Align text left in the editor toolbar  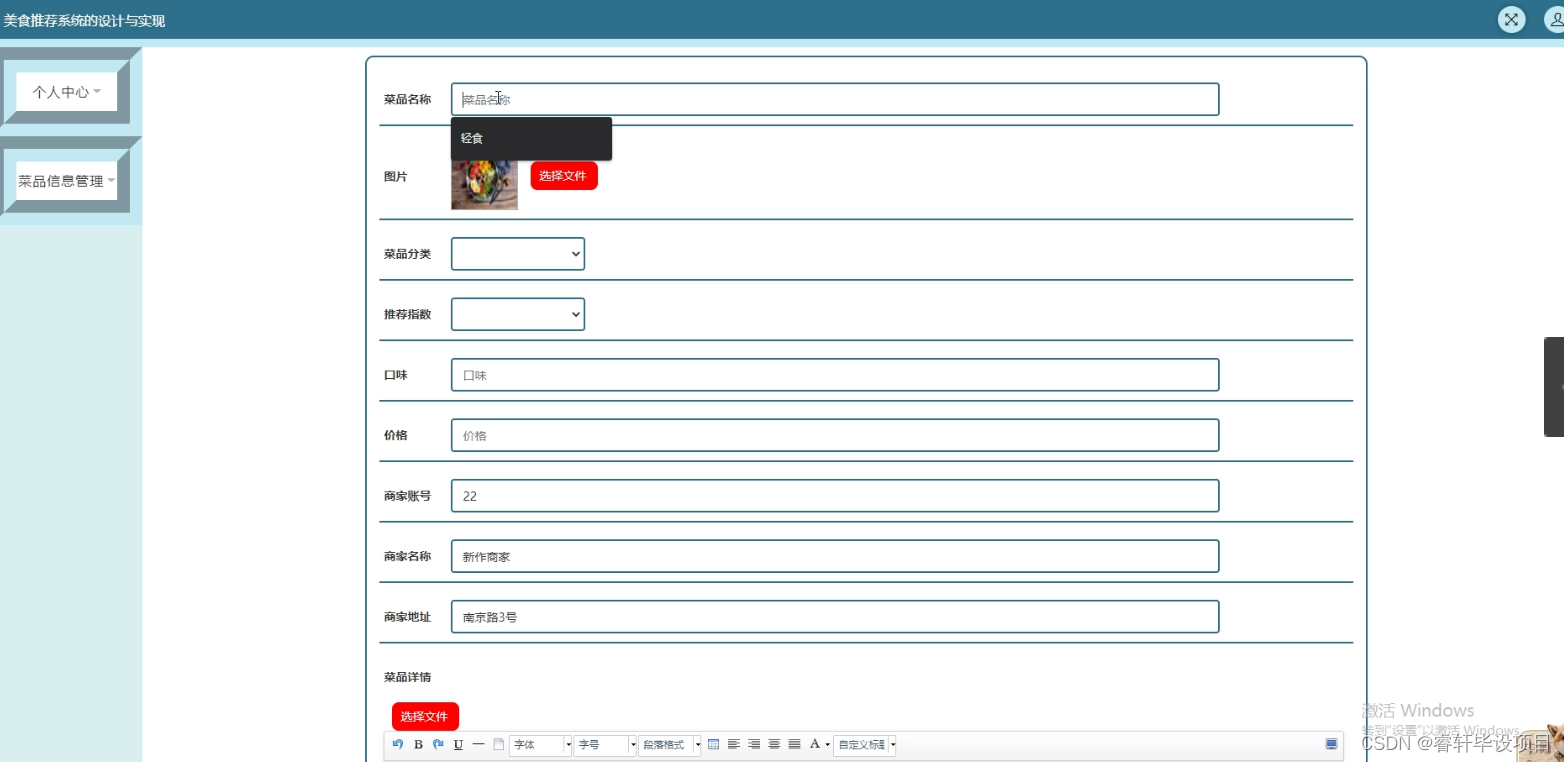coord(734,744)
